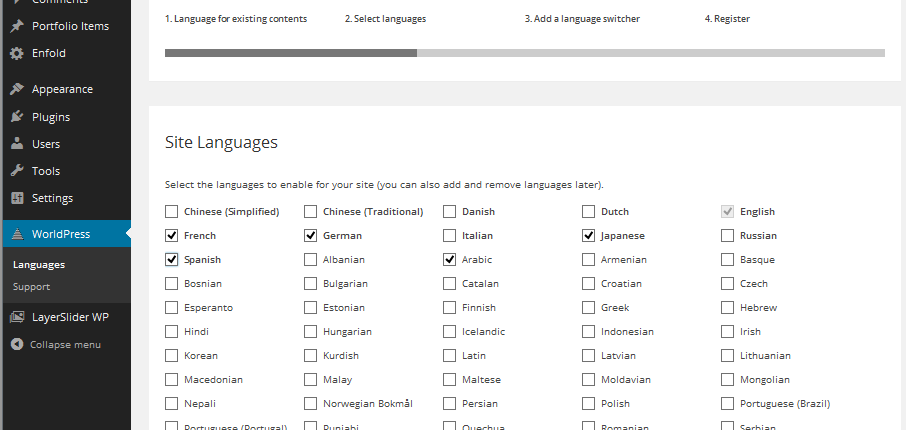
Task: Uncheck the Arabic language checkbox
Action: (x=449, y=260)
